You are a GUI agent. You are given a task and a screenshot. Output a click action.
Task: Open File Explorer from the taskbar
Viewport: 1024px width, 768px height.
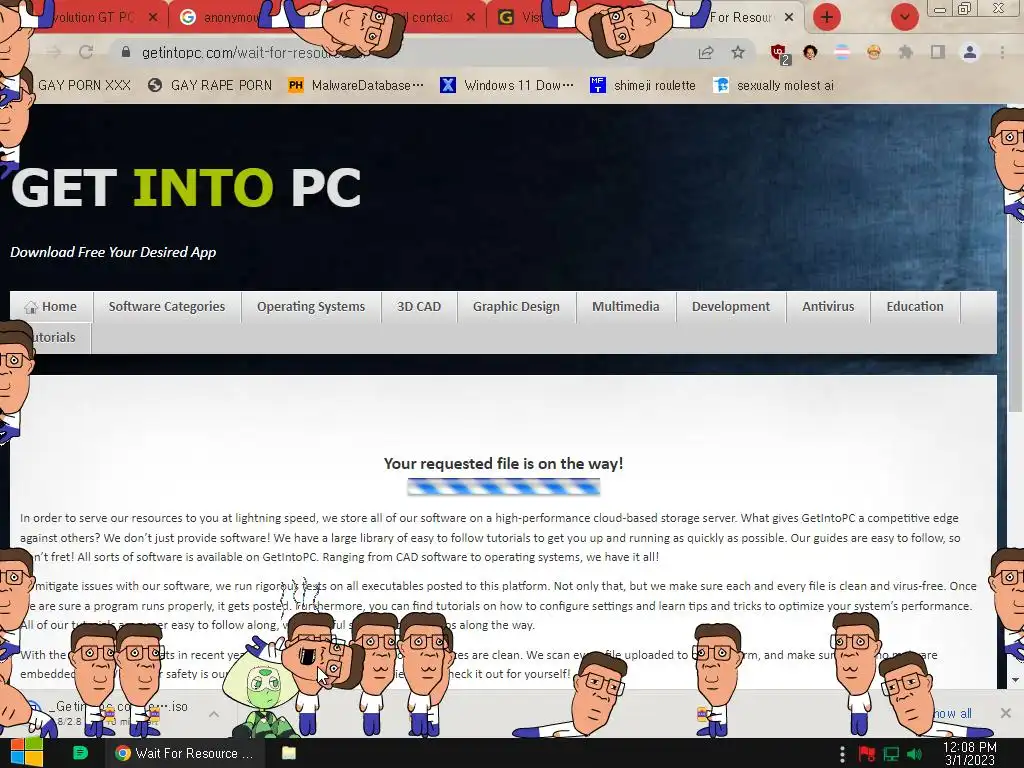pyautogui.click(x=289, y=753)
